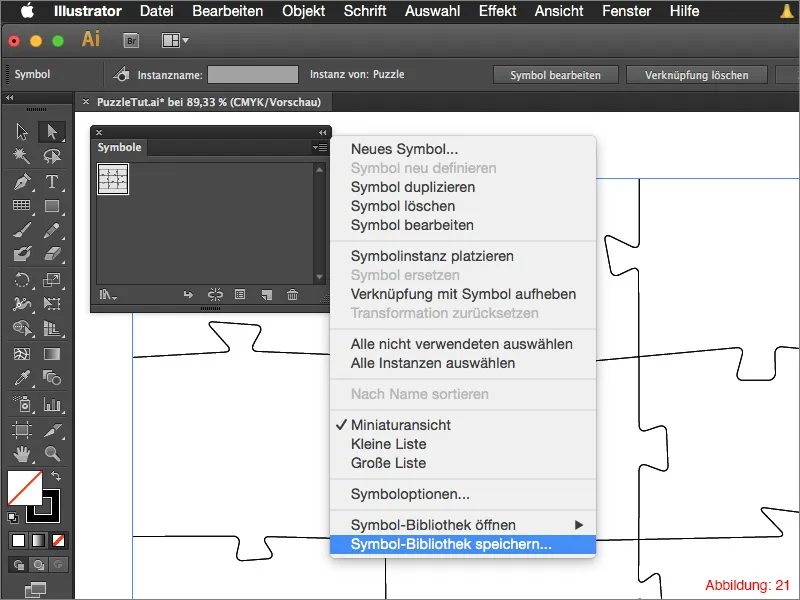This screenshot has width=800, height=600.
Task: Select the Width/Warp tool
Action: 22,304
